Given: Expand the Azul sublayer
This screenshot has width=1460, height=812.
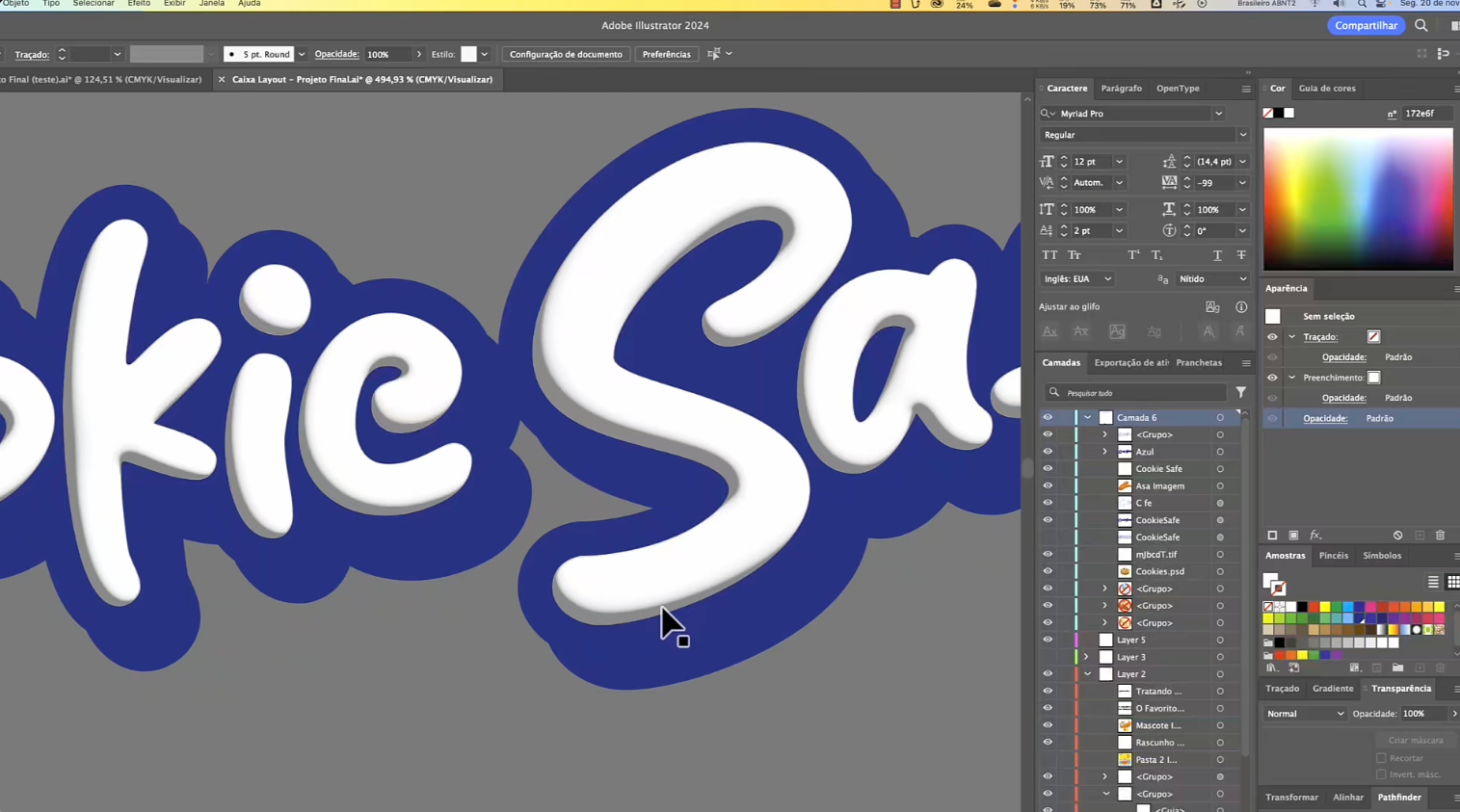Looking at the screenshot, I should pyautogui.click(x=1104, y=452).
